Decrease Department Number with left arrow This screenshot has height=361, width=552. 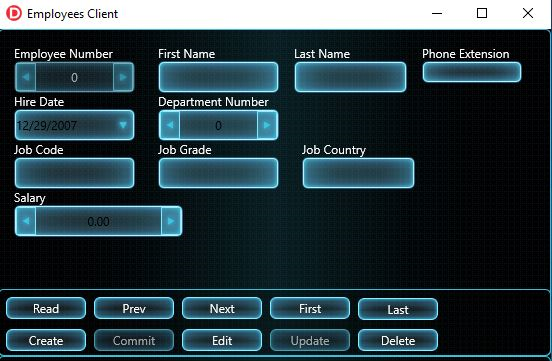tap(170, 125)
